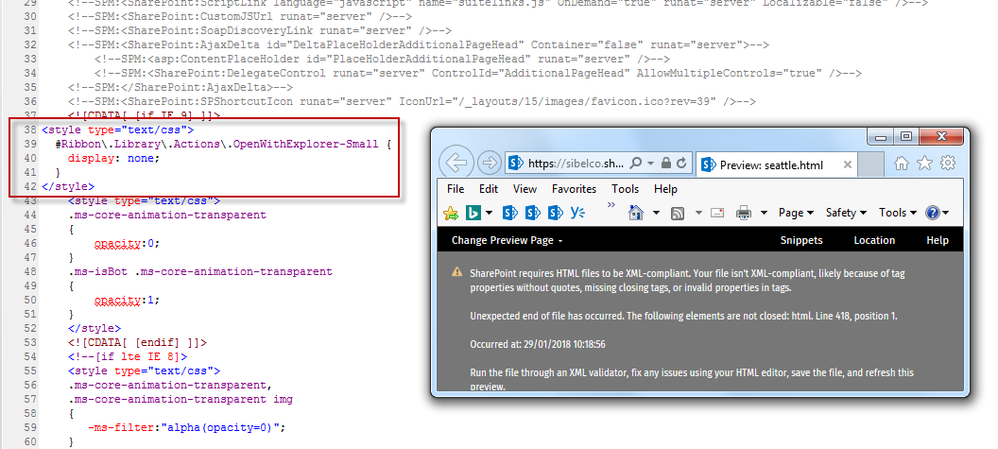Open the command bar Tools dropdown
998x449 pixels.
[x=898, y=213]
